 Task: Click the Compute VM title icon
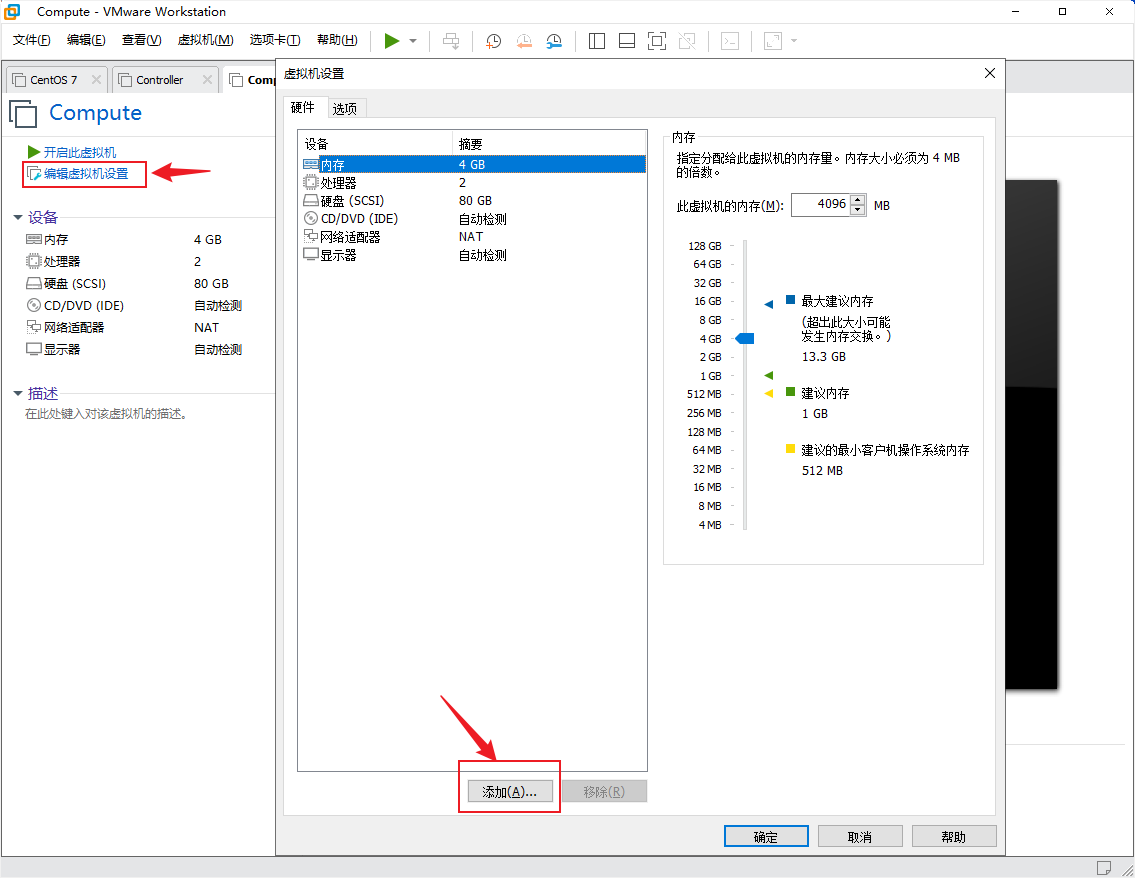(24, 114)
